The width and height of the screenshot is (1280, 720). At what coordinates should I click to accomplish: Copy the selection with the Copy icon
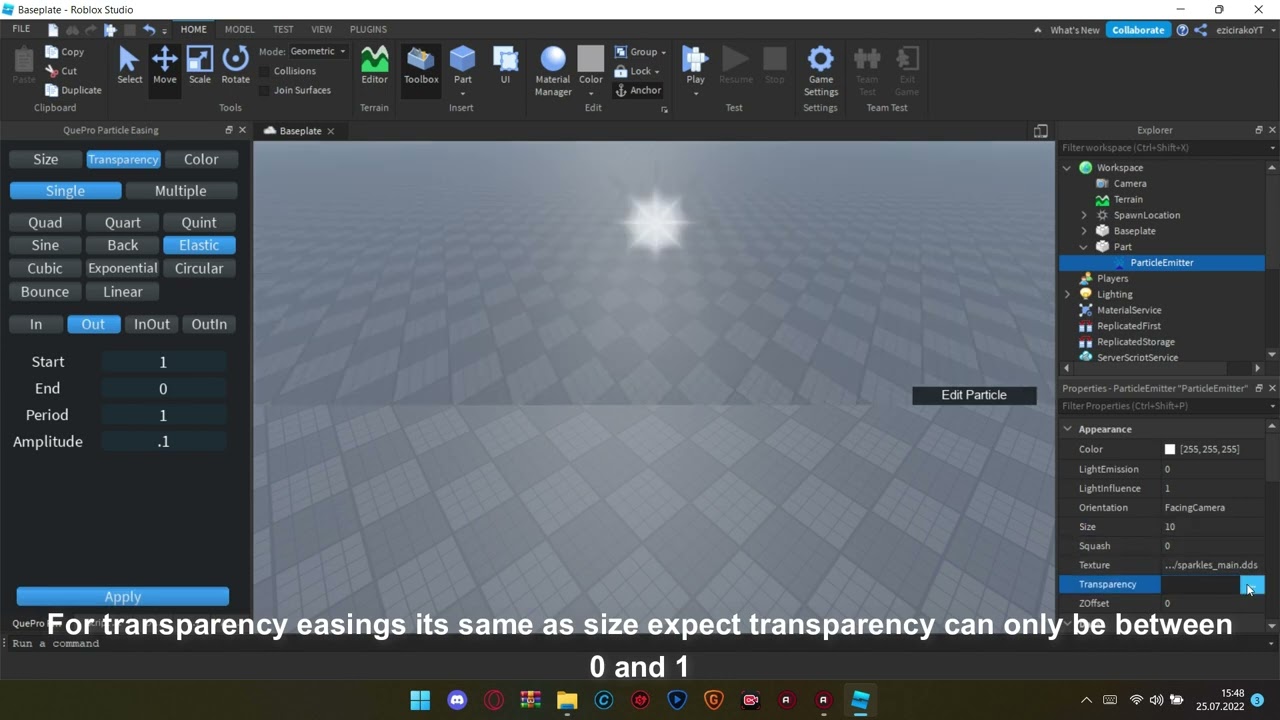click(x=53, y=52)
